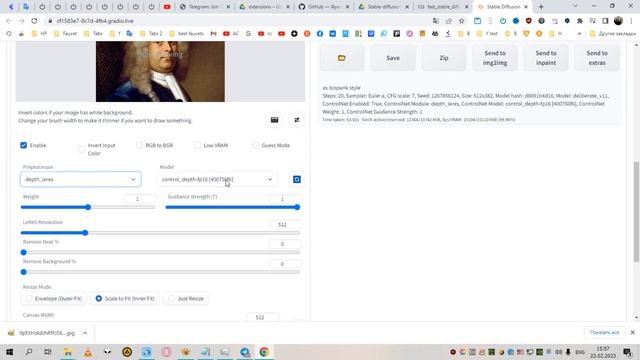Open File Explorer from the taskbar
The width and height of the screenshot is (640, 360).
68,352
